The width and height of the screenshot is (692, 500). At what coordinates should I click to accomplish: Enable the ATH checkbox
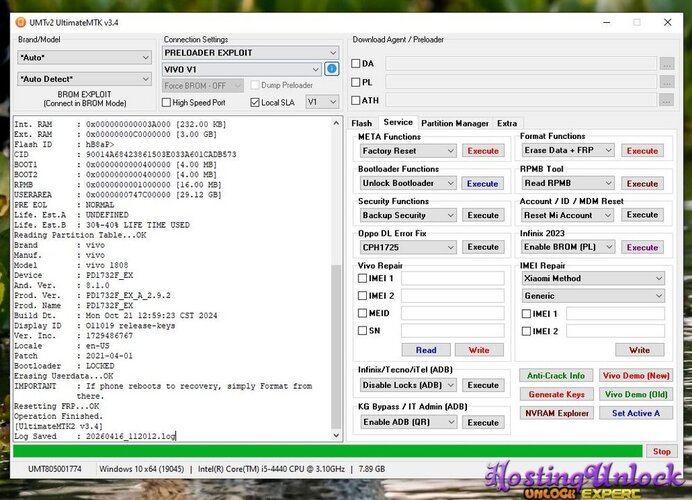click(356, 100)
